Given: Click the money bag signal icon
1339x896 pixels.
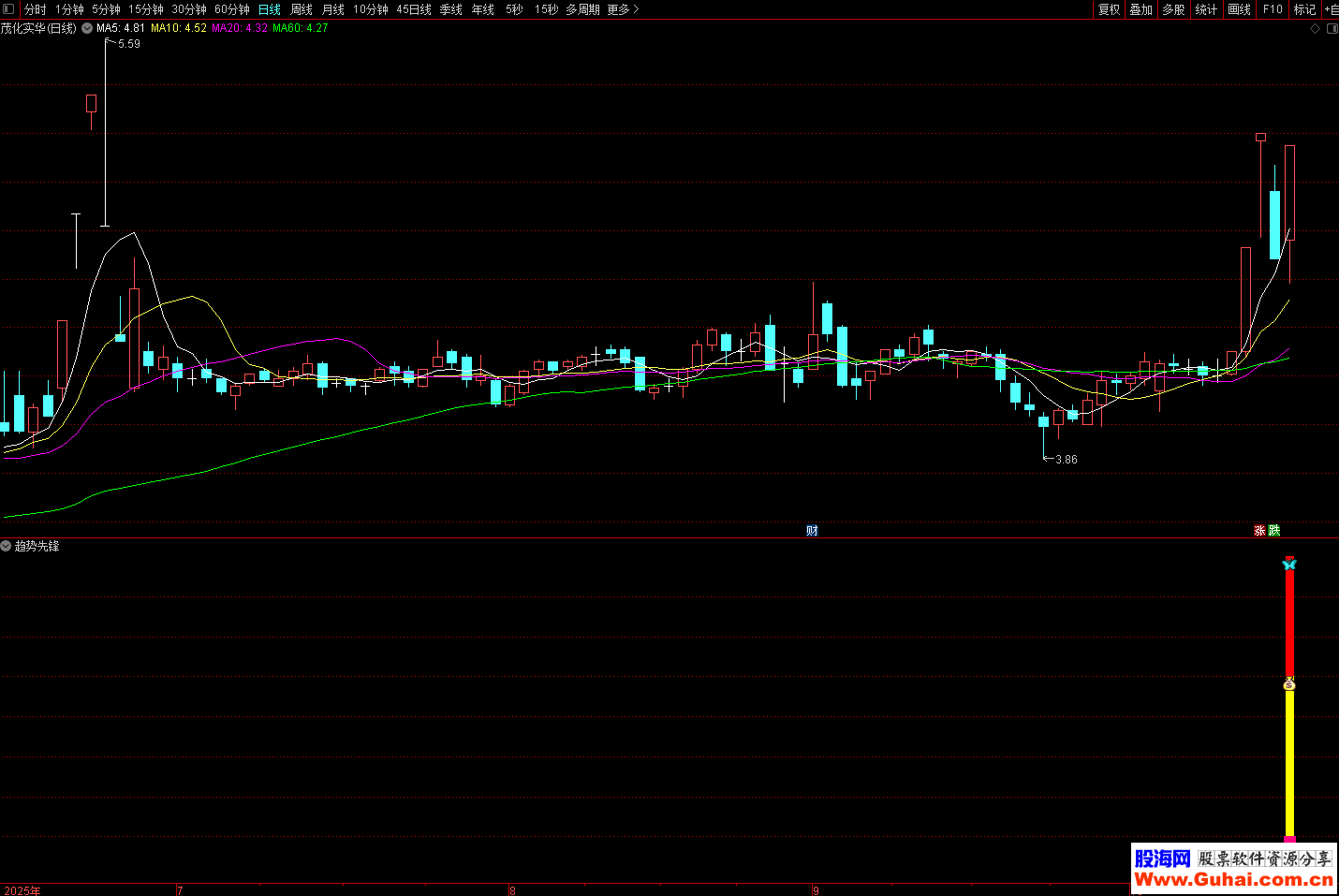Looking at the screenshot, I should tap(1289, 684).
